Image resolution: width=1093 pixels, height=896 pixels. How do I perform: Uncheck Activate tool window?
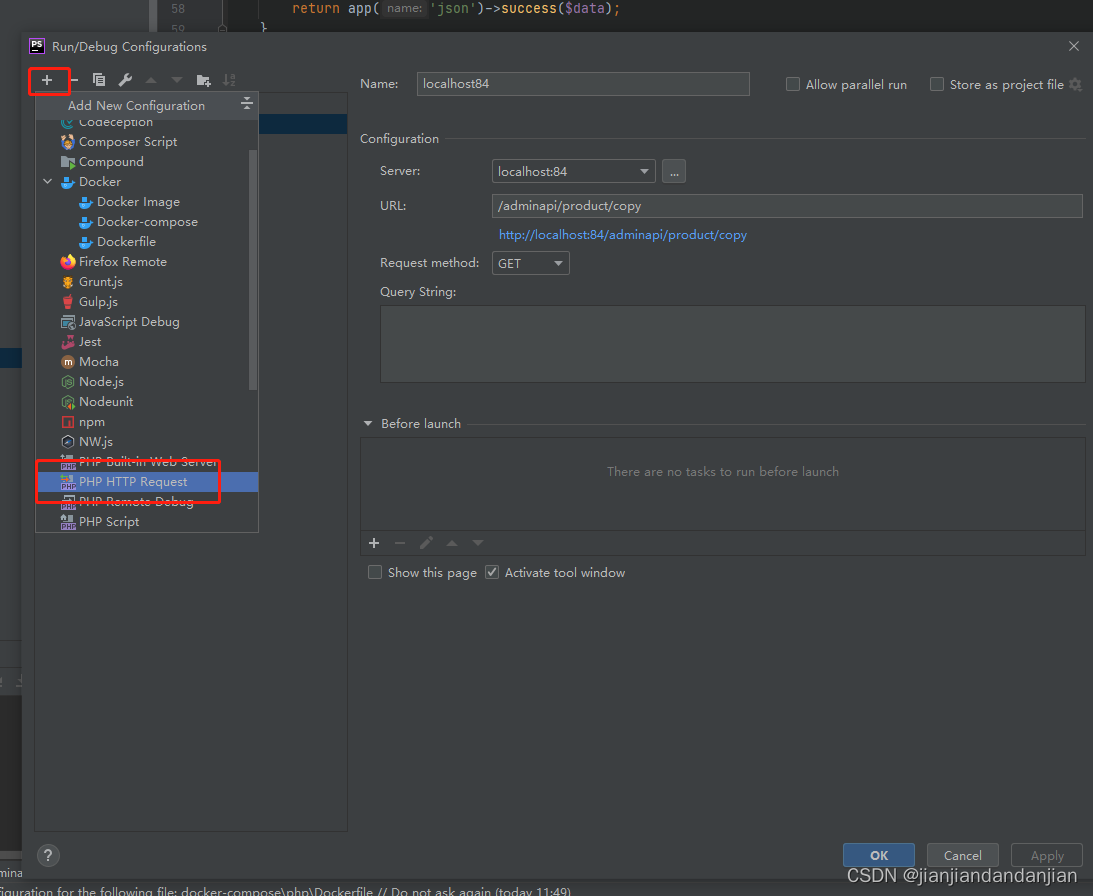(x=492, y=572)
